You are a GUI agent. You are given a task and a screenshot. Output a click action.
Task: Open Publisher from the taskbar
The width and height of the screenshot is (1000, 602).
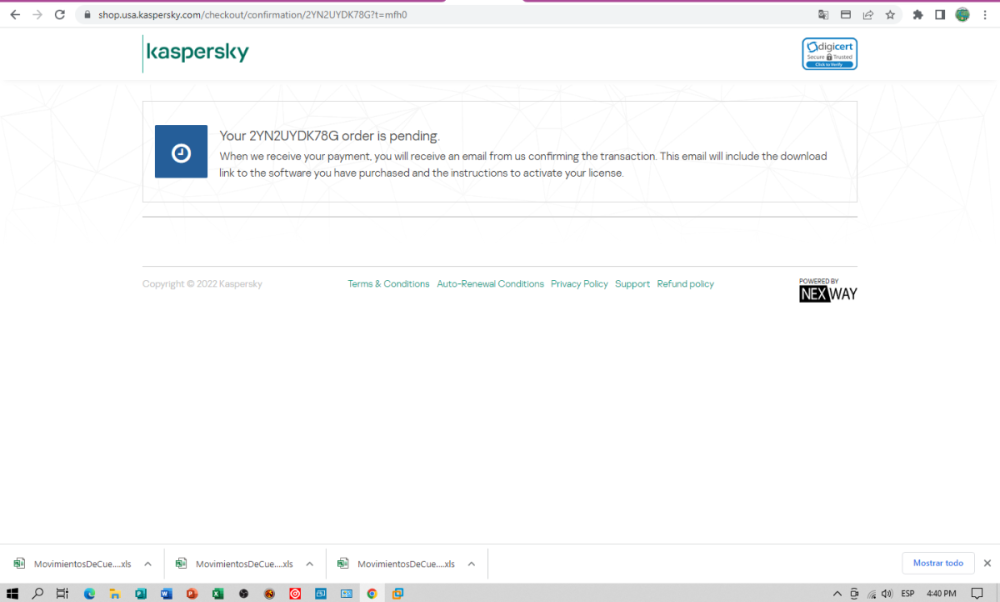click(x=141, y=593)
